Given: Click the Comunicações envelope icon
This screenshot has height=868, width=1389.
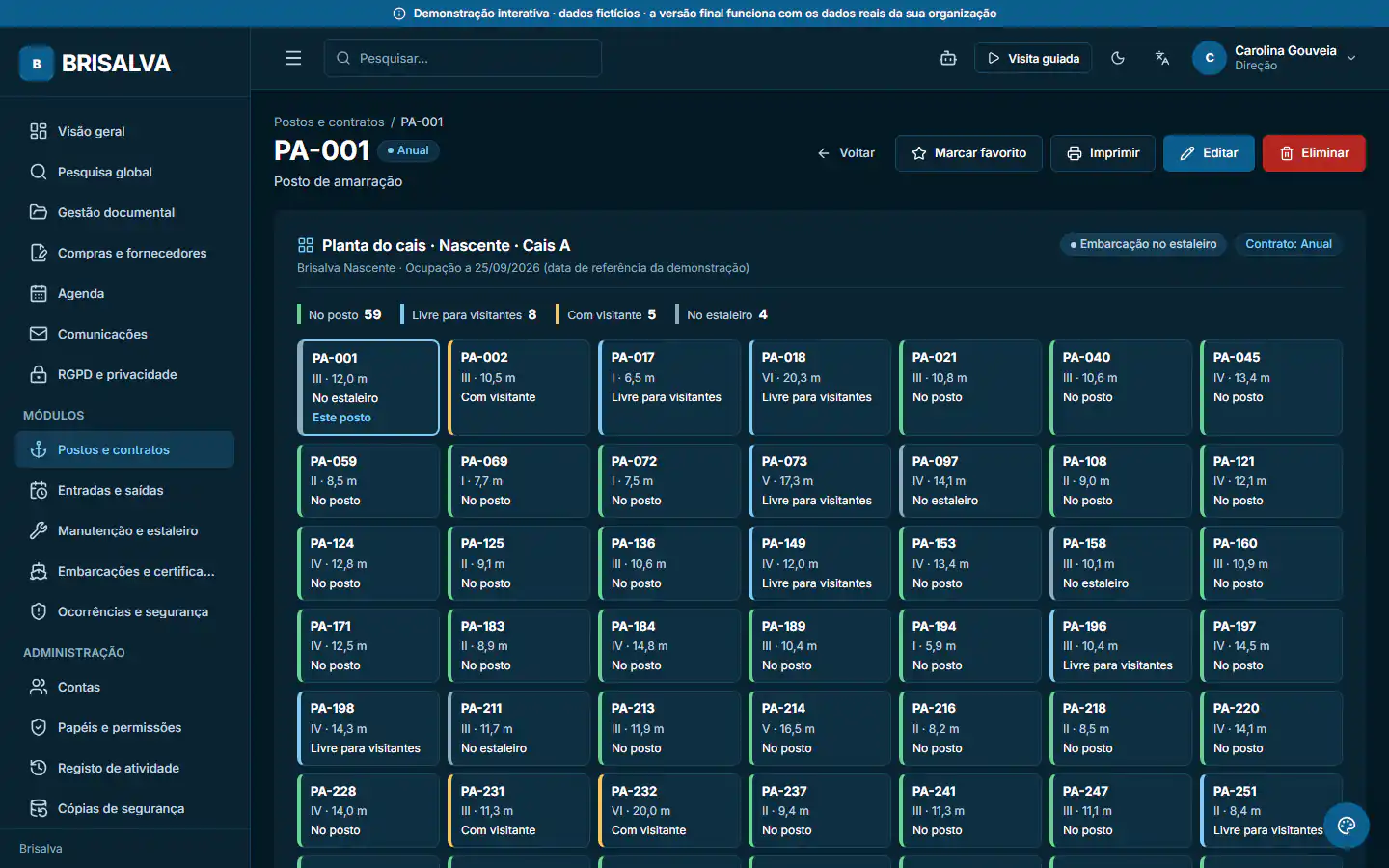Looking at the screenshot, I should tap(39, 334).
